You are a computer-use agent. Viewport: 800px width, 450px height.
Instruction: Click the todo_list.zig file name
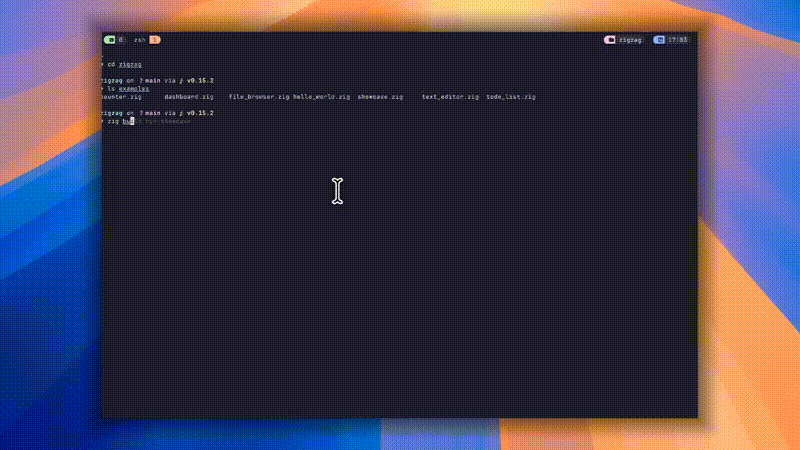[511, 97]
